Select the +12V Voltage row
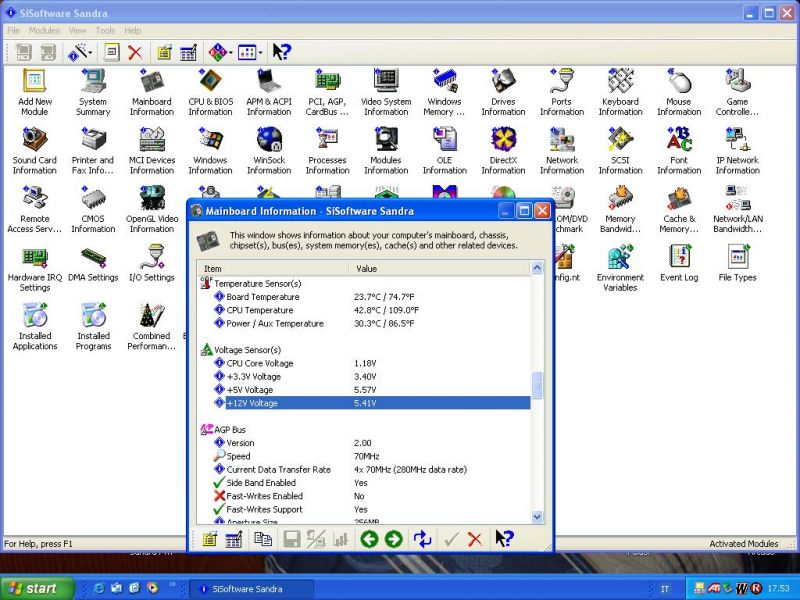The height and width of the screenshot is (600, 800). [x=371, y=403]
